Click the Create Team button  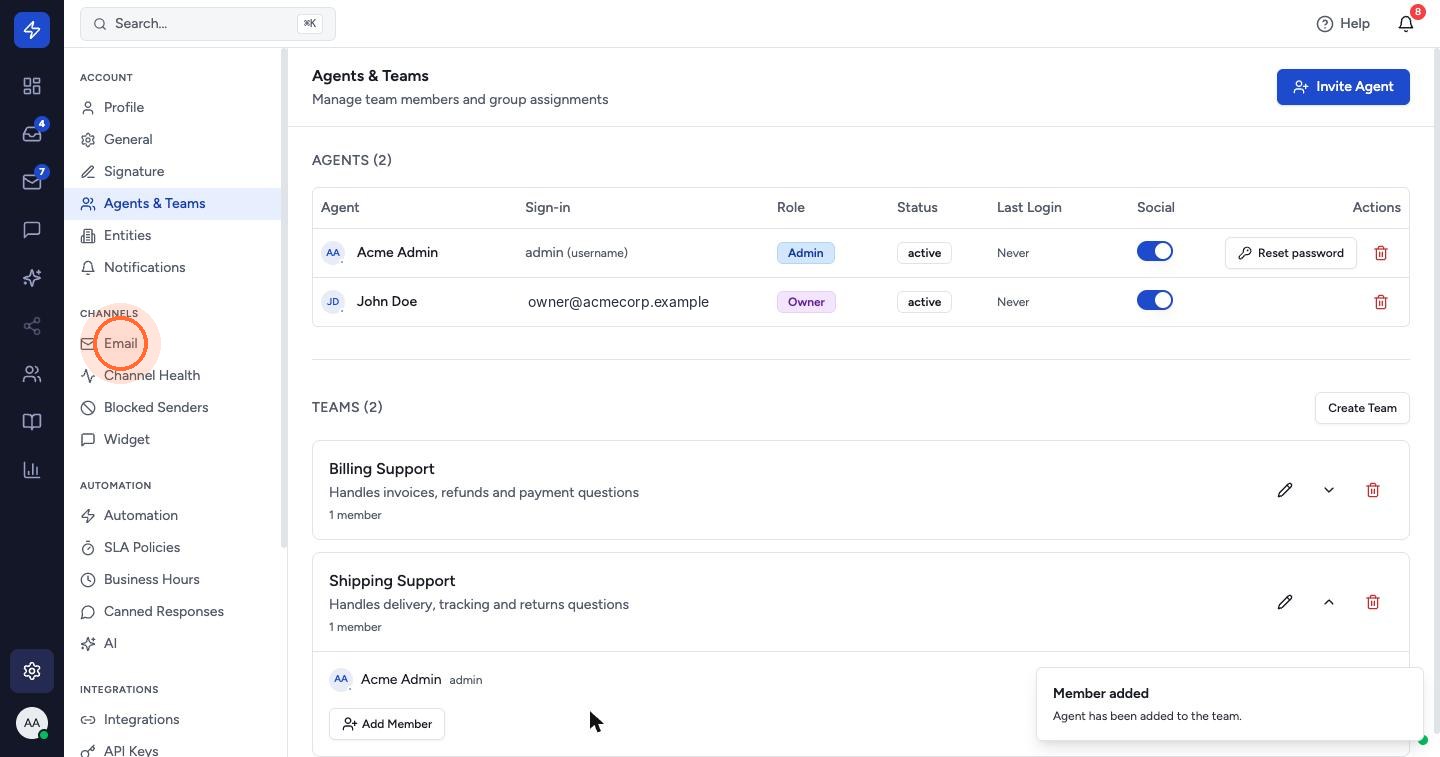pyautogui.click(x=1362, y=408)
